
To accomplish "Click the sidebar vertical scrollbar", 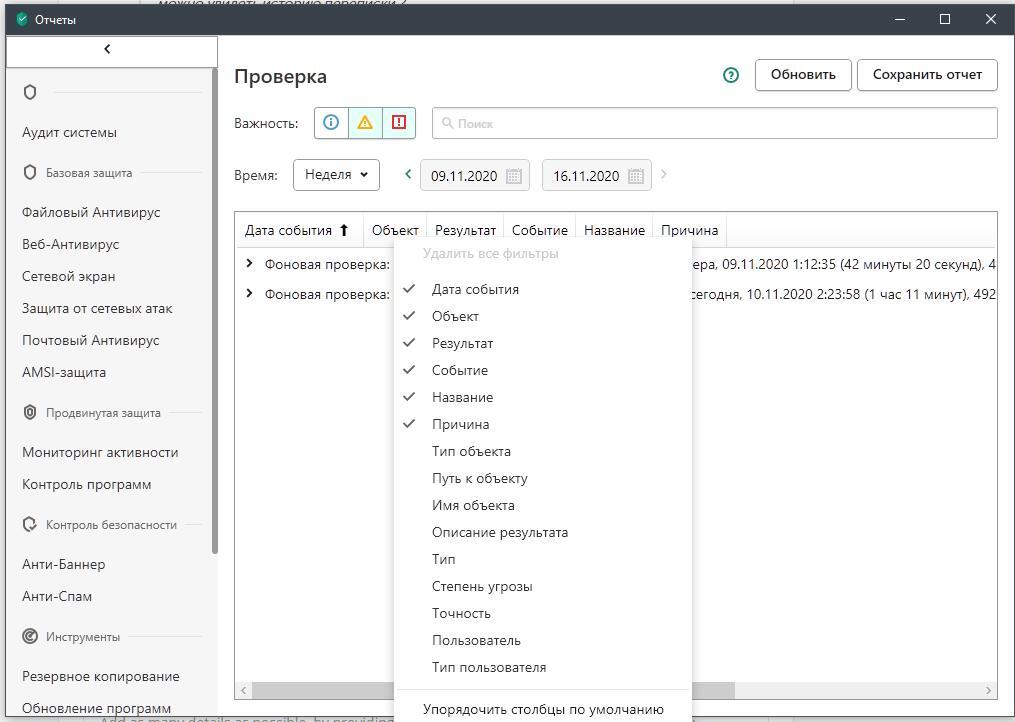I will coord(214,310).
